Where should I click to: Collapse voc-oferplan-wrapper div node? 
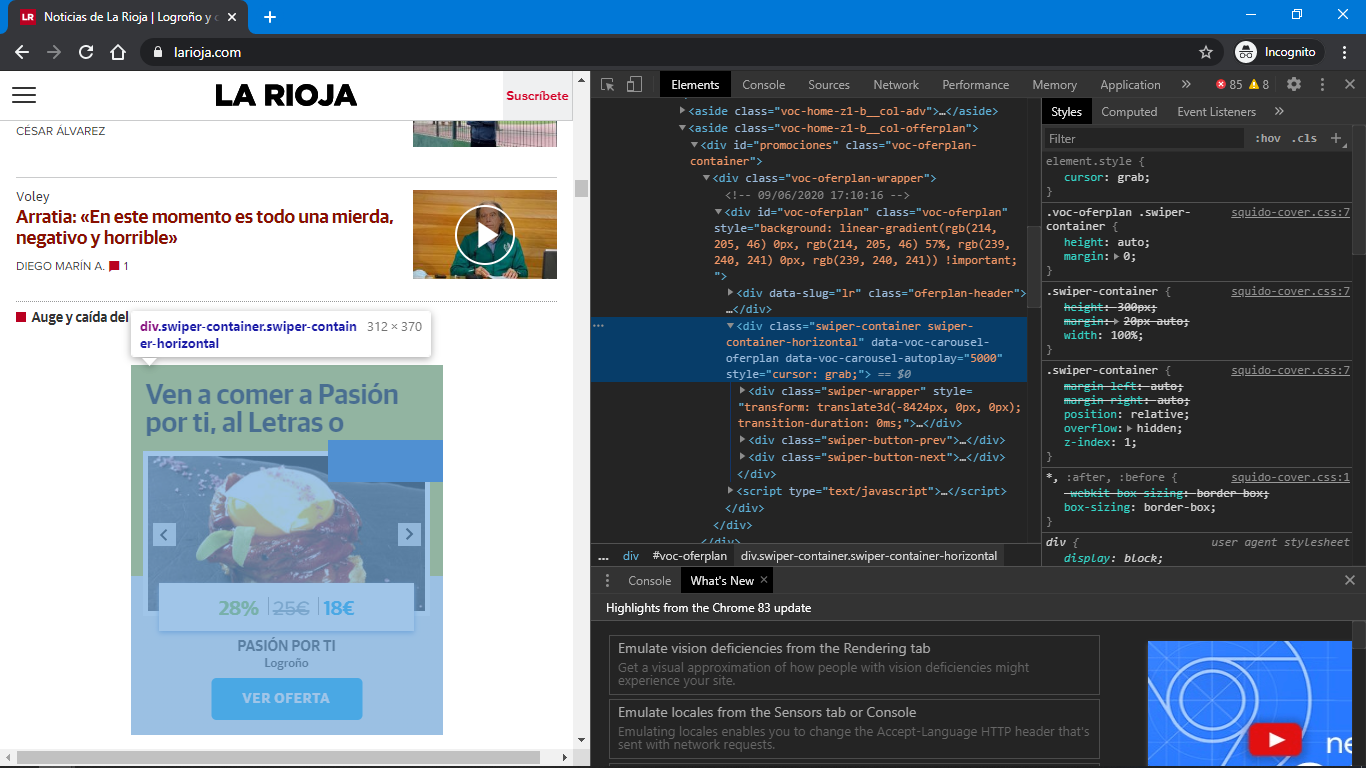point(707,178)
